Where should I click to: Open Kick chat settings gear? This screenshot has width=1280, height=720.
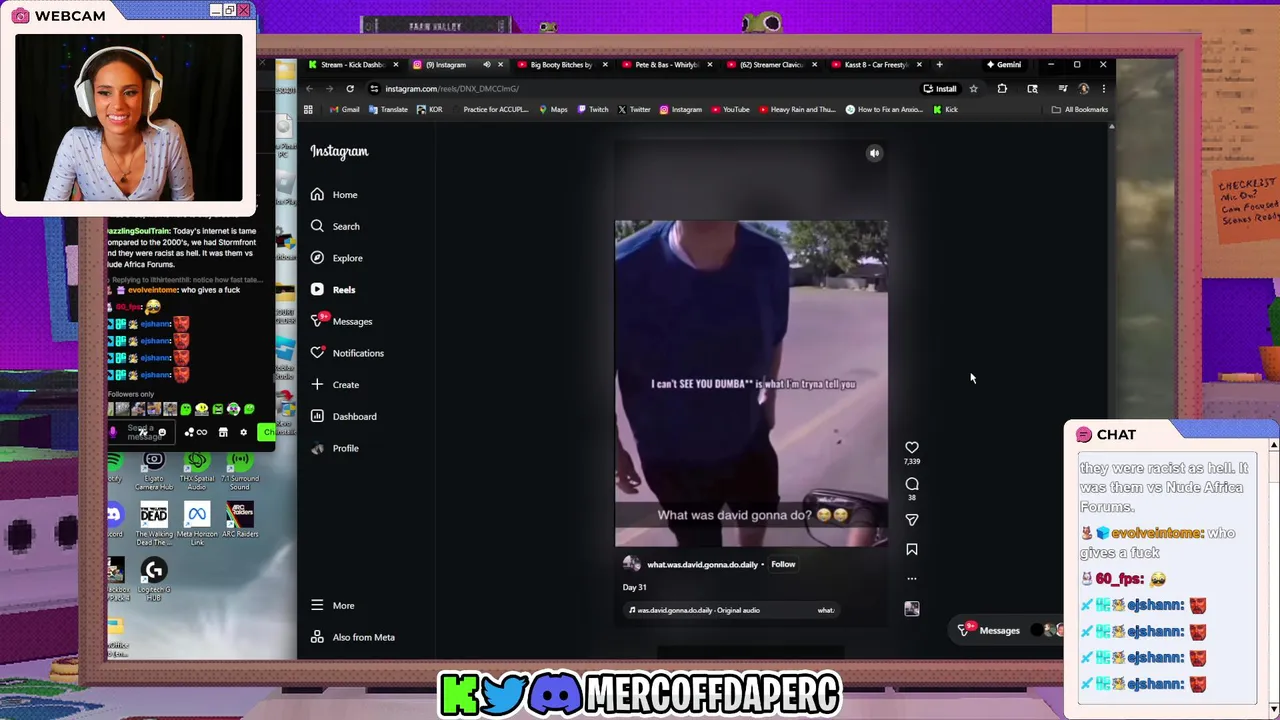point(243,432)
